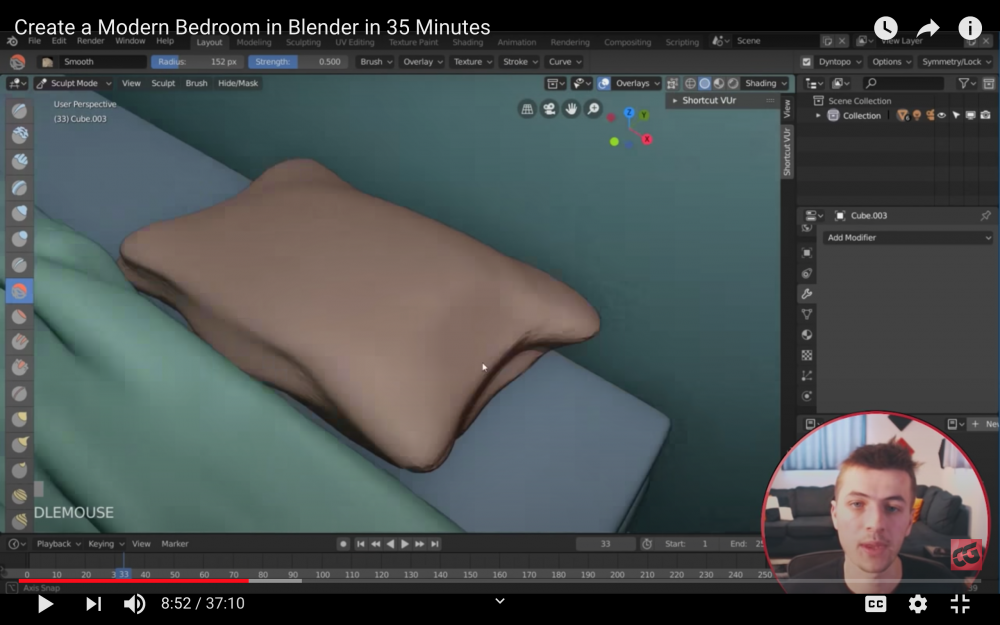Toggle X-ray display in viewport

pos(672,84)
